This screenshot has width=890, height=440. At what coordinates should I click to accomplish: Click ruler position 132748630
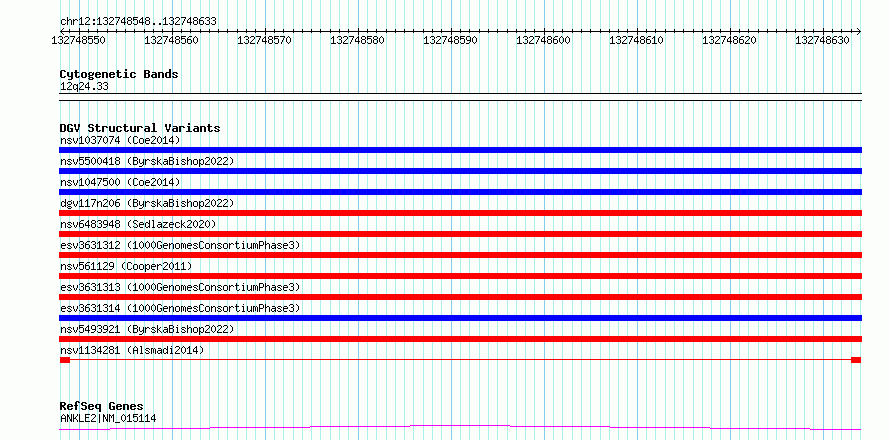pos(823,40)
